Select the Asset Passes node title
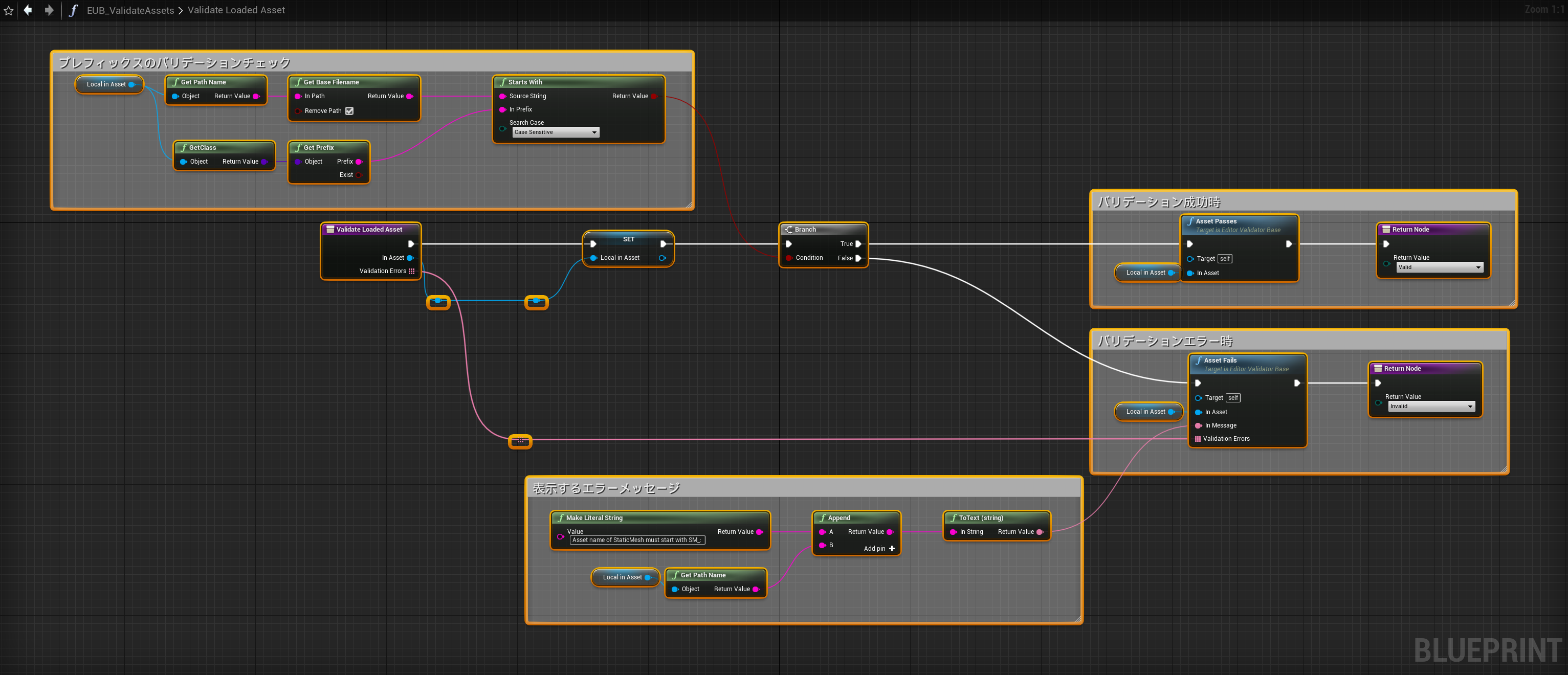The image size is (1568, 675). click(x=1216, y=221)
